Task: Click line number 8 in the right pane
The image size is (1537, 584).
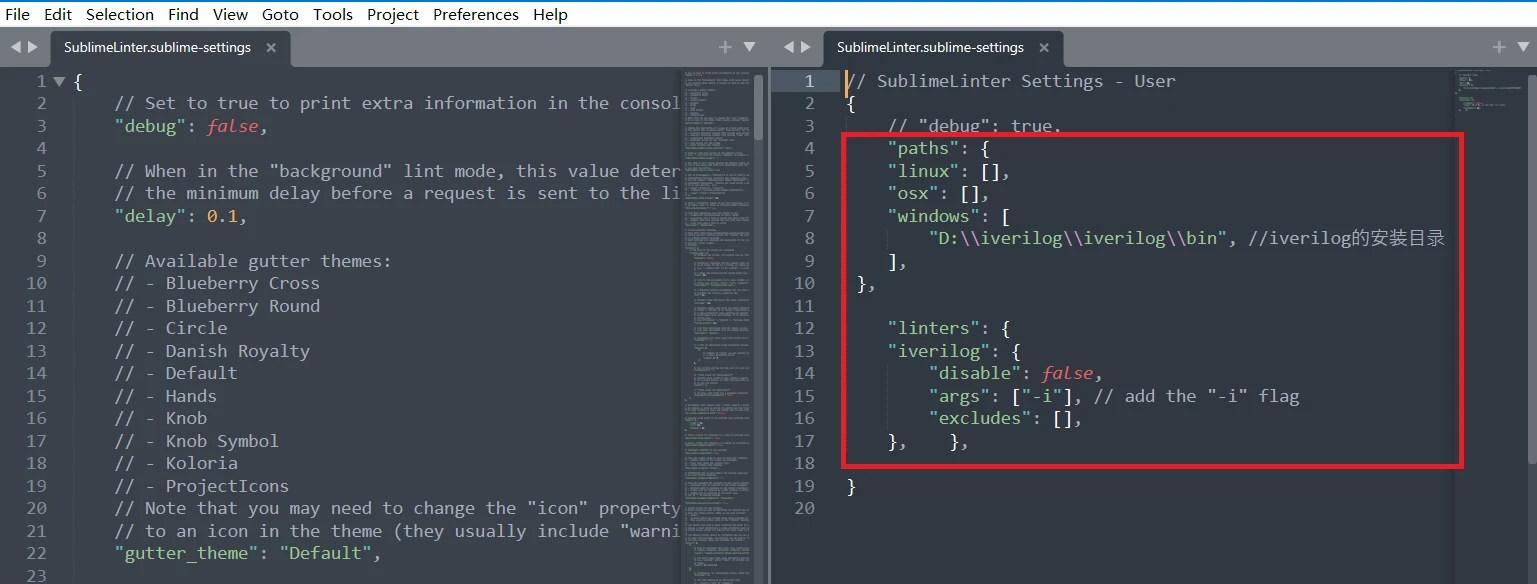Action: click(x=808, y=238)
